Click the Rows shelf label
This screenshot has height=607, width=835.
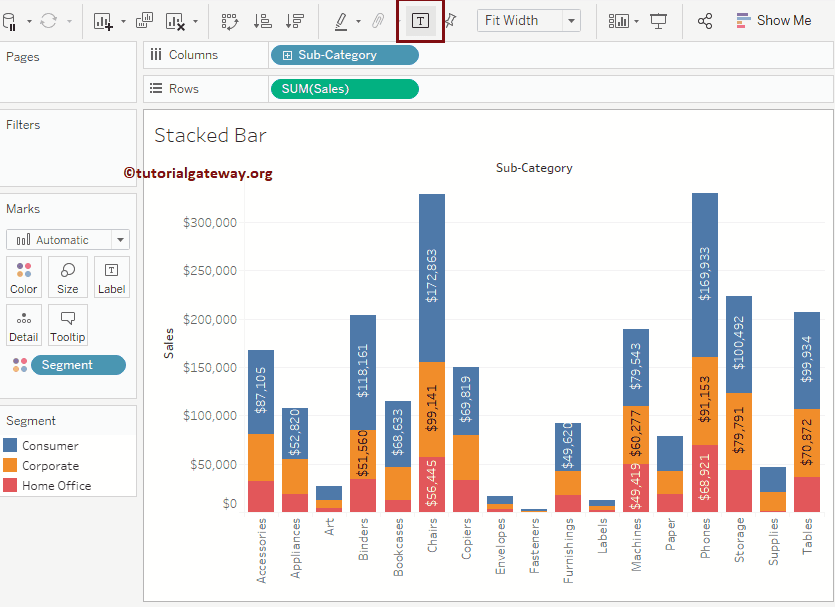tap(184, 89)
